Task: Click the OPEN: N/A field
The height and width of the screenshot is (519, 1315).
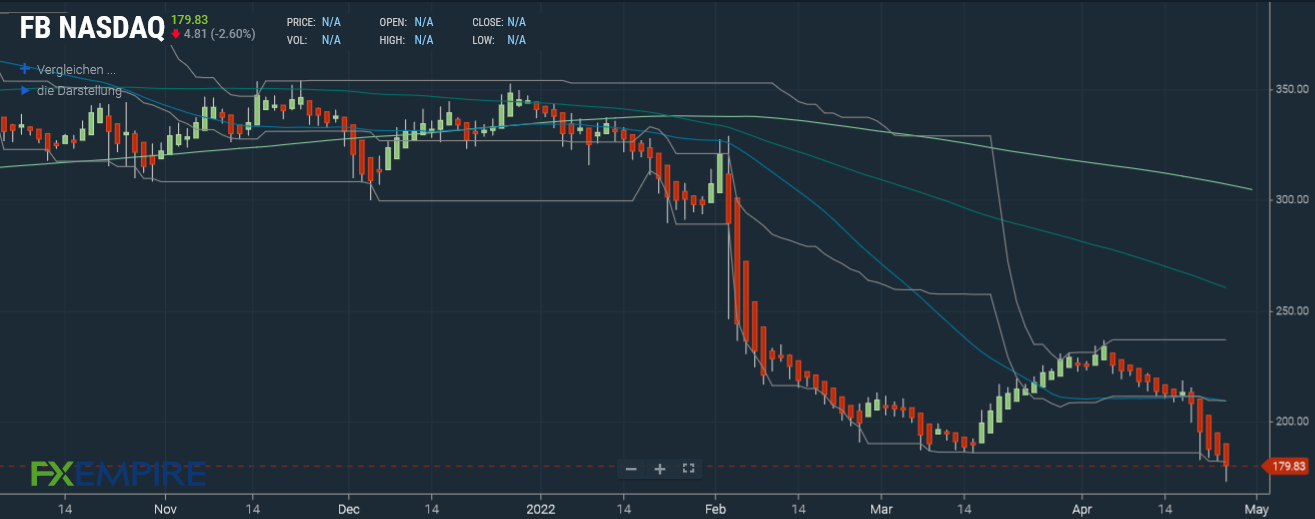Action: tap(407, 22)
